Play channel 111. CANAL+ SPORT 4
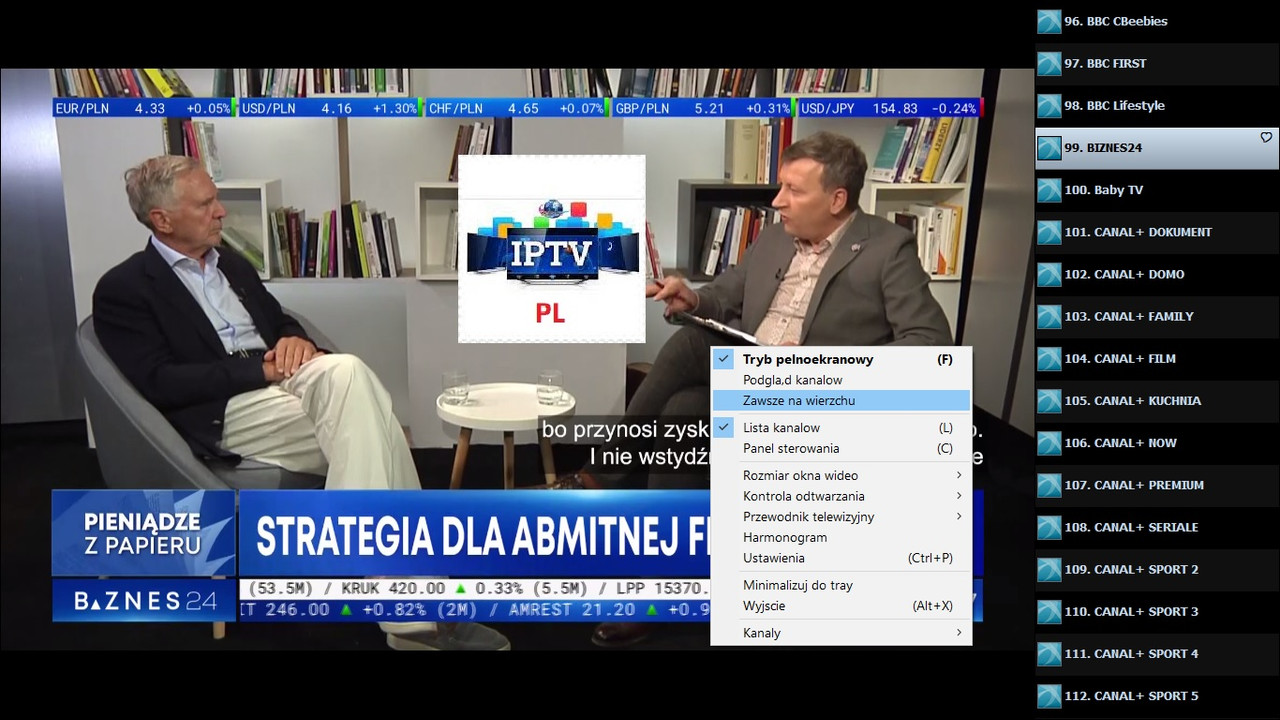This screenshot has height=720, width=1280. pos(1157,654)
